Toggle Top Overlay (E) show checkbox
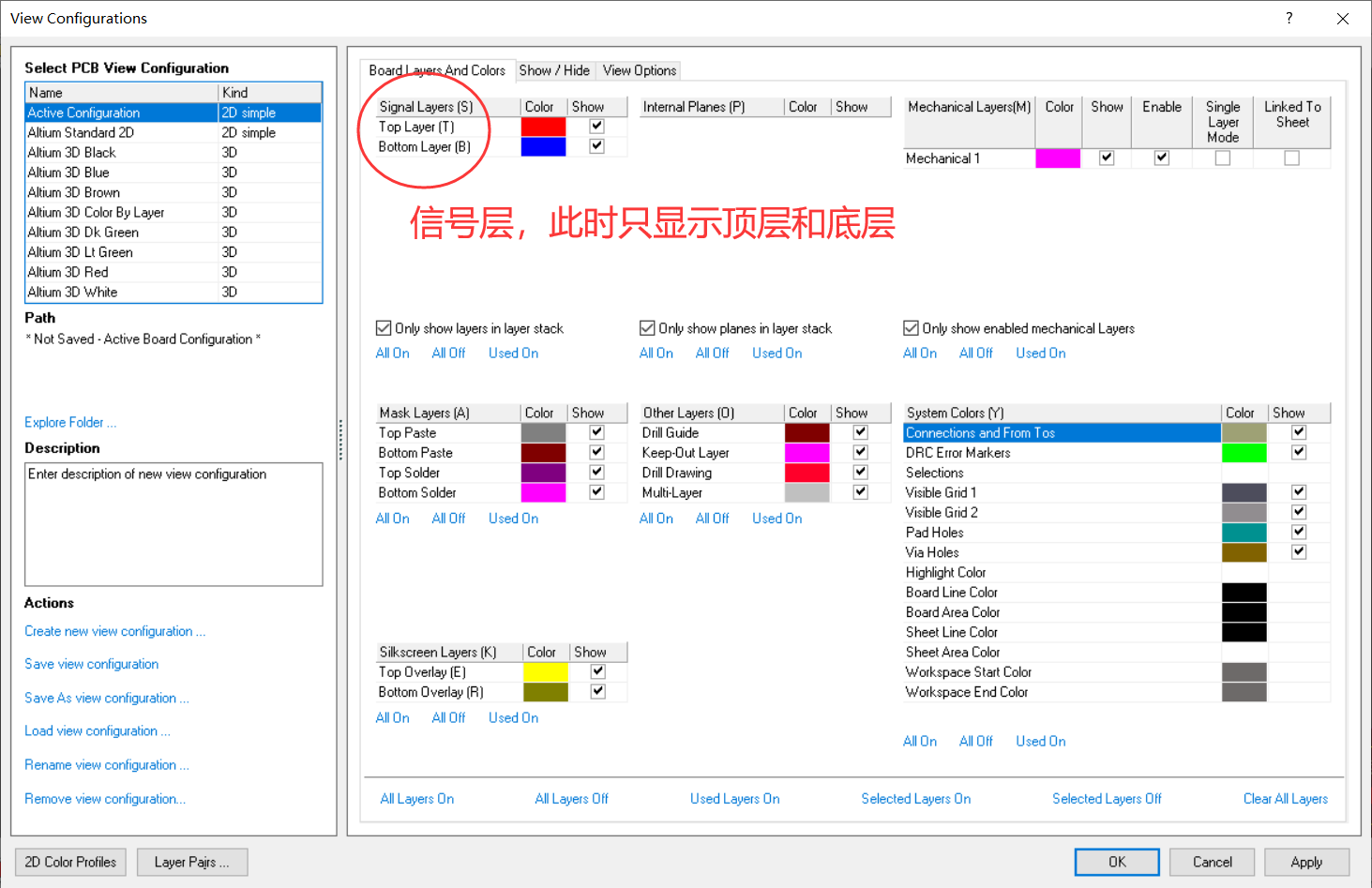 597,671
